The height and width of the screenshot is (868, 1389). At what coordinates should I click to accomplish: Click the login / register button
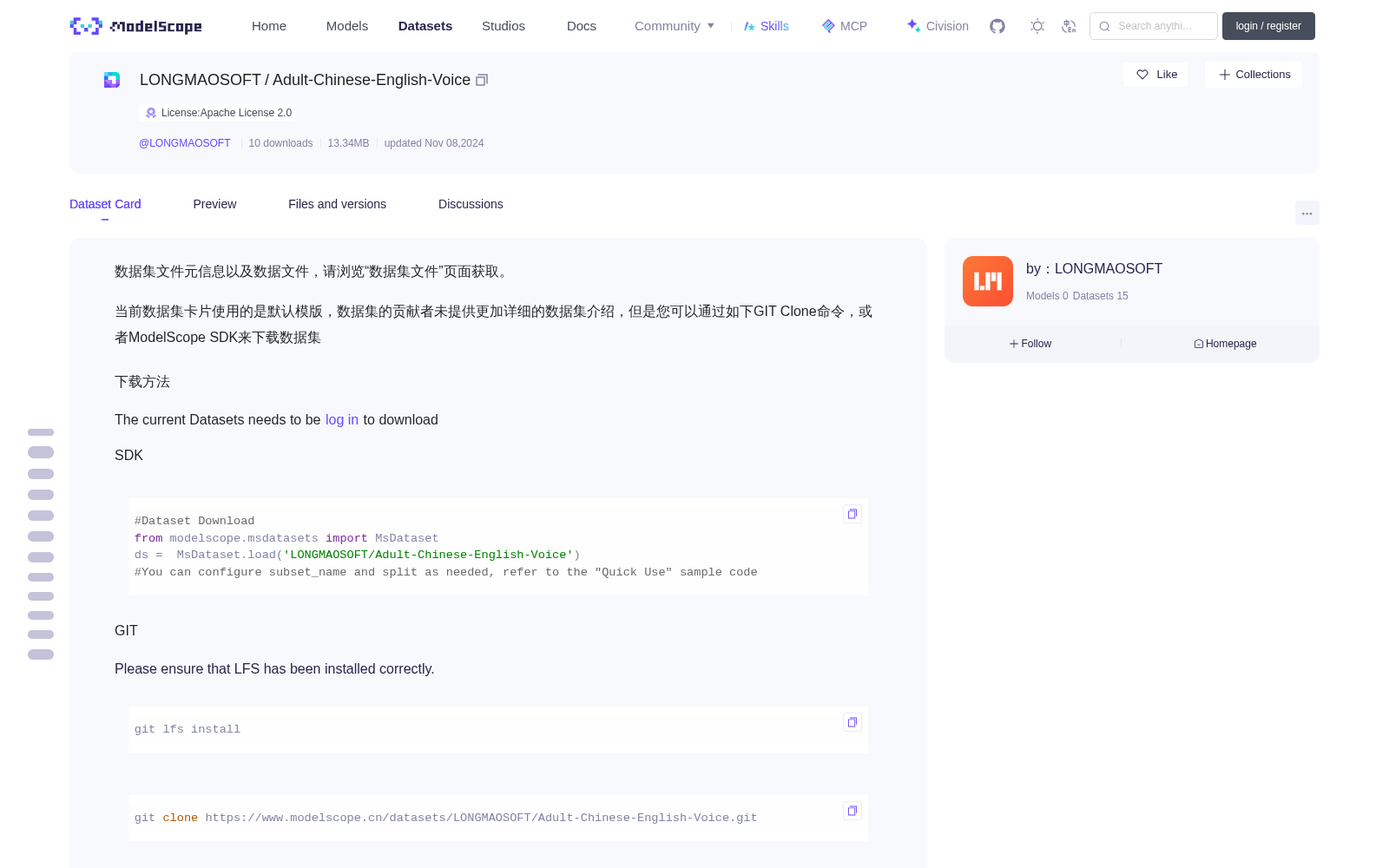(1268, 26)
